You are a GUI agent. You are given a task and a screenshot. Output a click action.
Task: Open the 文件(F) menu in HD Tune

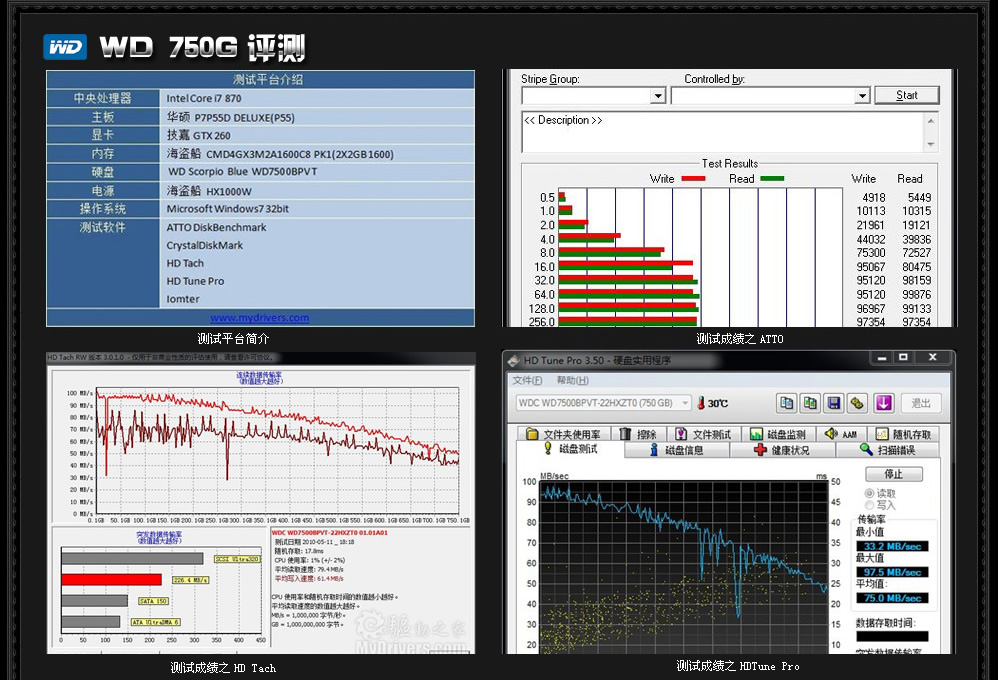click(527, 380)
